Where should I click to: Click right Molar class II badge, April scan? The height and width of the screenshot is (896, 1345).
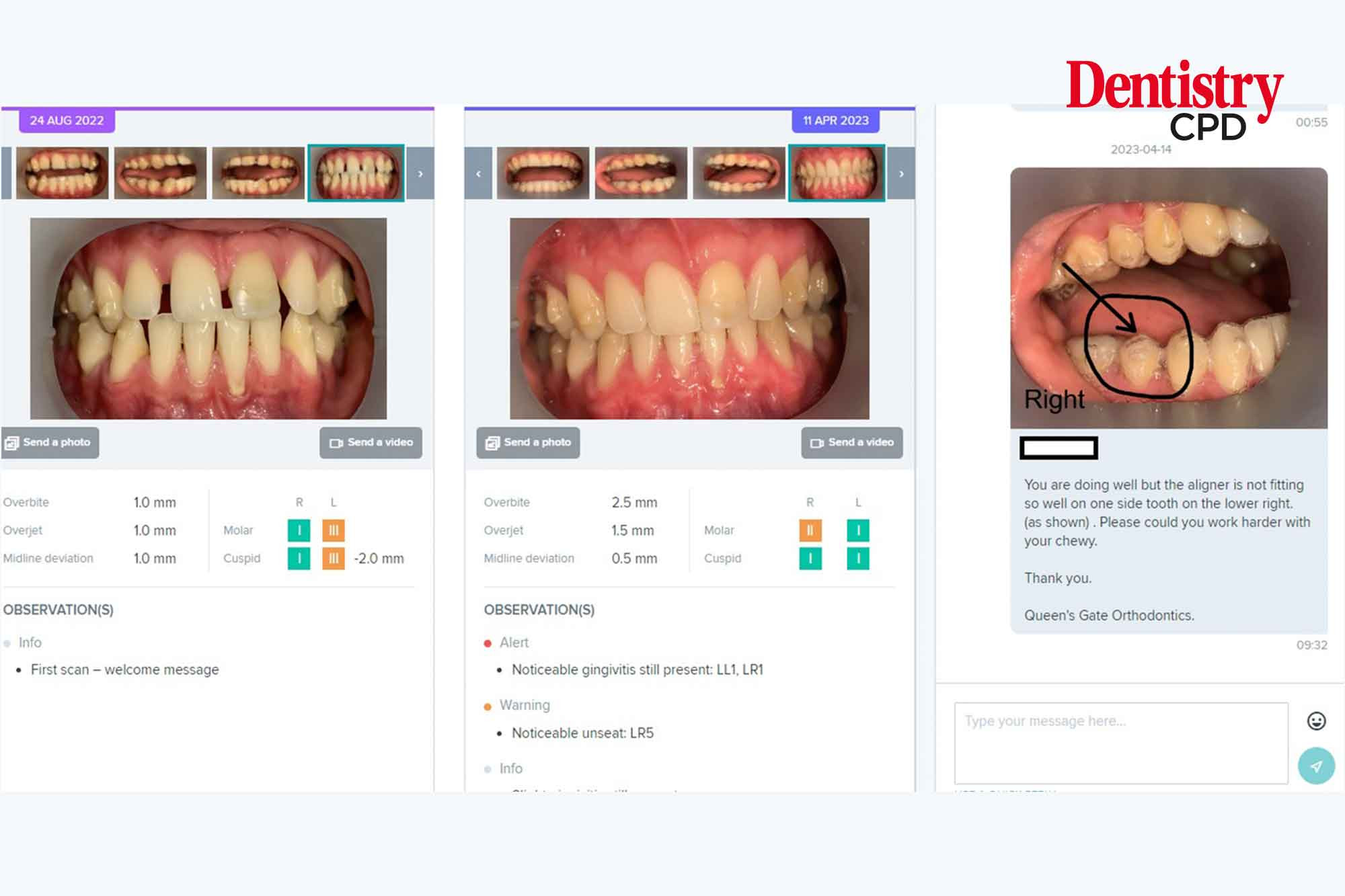click(x=810, y=530)
